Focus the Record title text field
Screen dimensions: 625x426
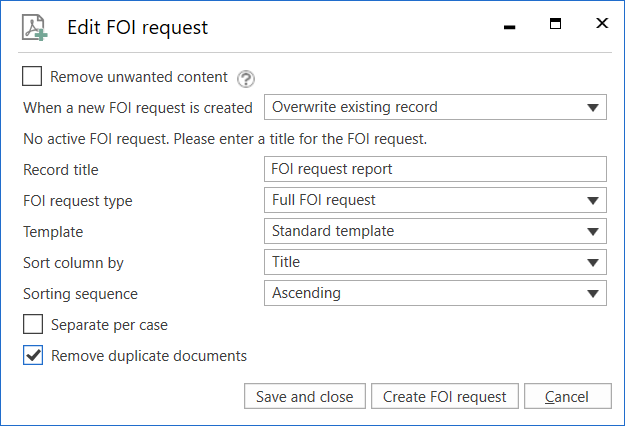(x=435, y=169)
